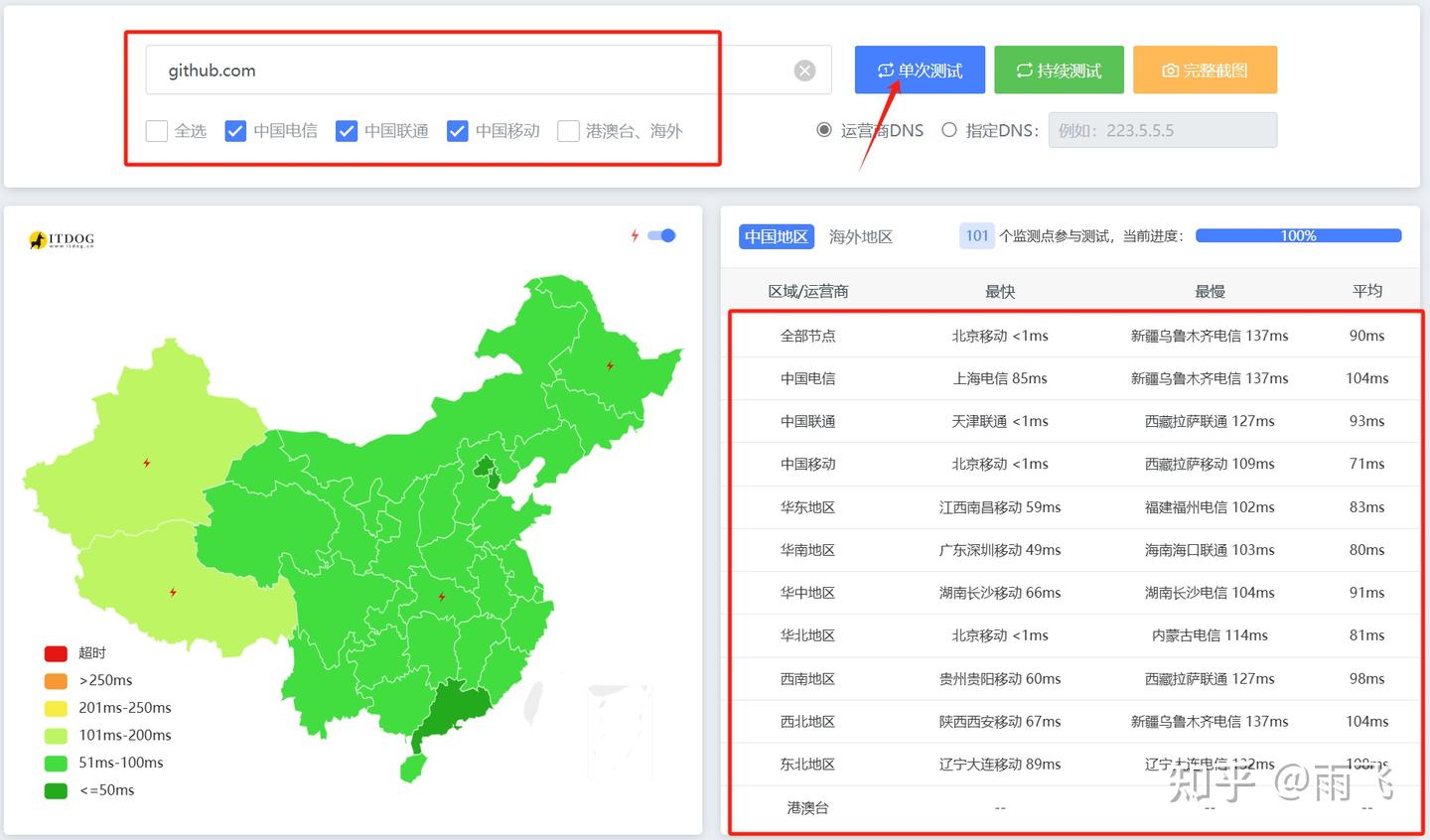This screenshot has width=1430, height=840.
Task: Click the ITDOG logo
Action: coord(62,238)
